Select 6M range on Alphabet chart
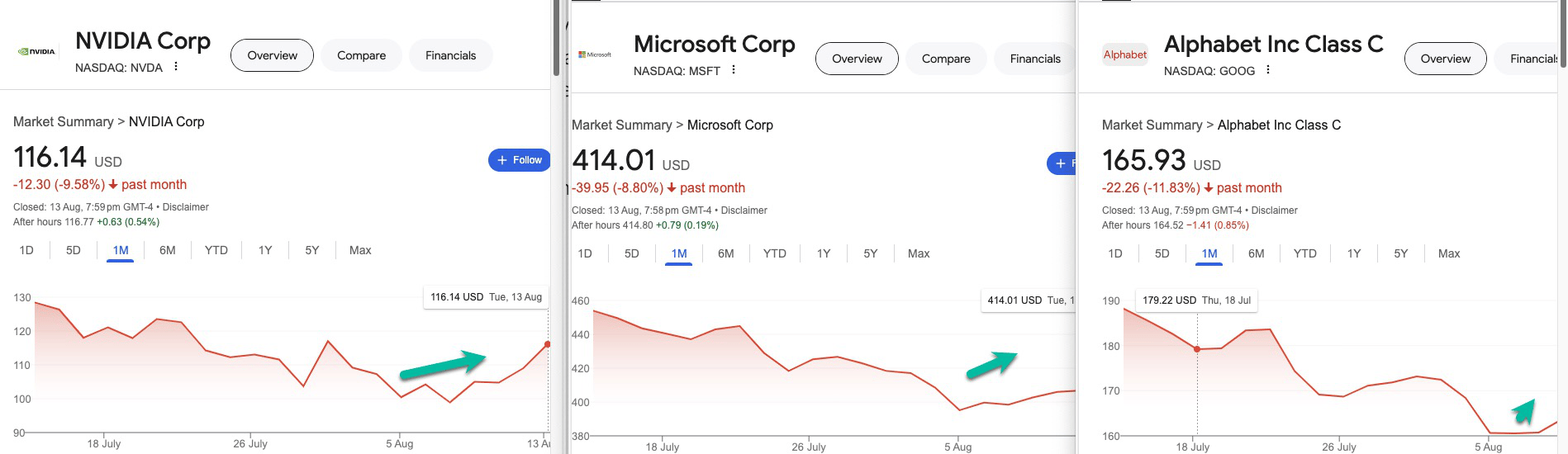Viewport: 1568px width, 454px height. pyautogui.click(x=1257, y=253)
